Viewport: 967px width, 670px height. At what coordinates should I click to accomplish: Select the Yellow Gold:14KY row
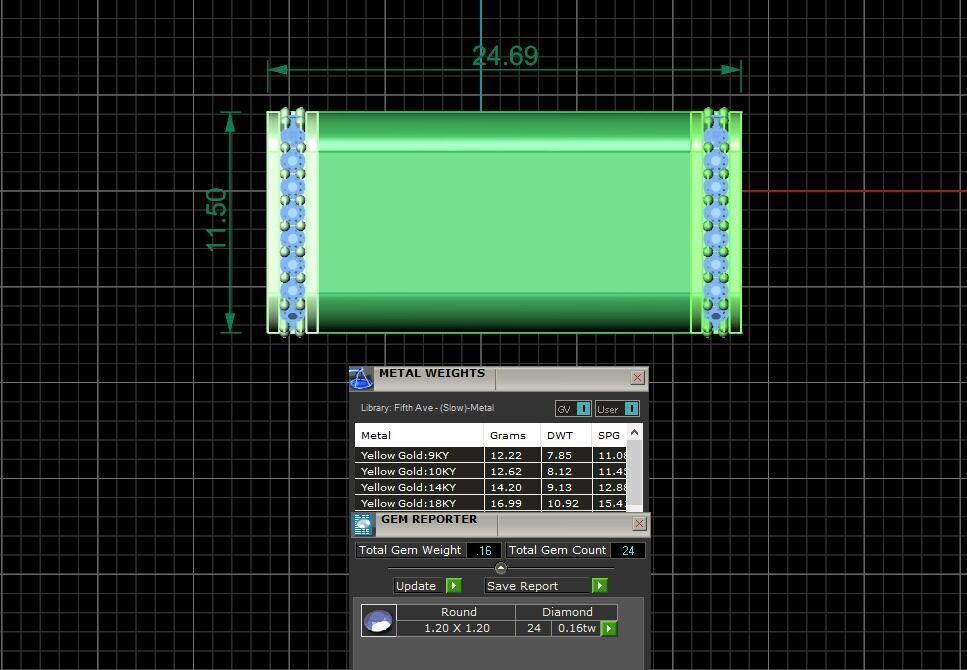(491, 487)
